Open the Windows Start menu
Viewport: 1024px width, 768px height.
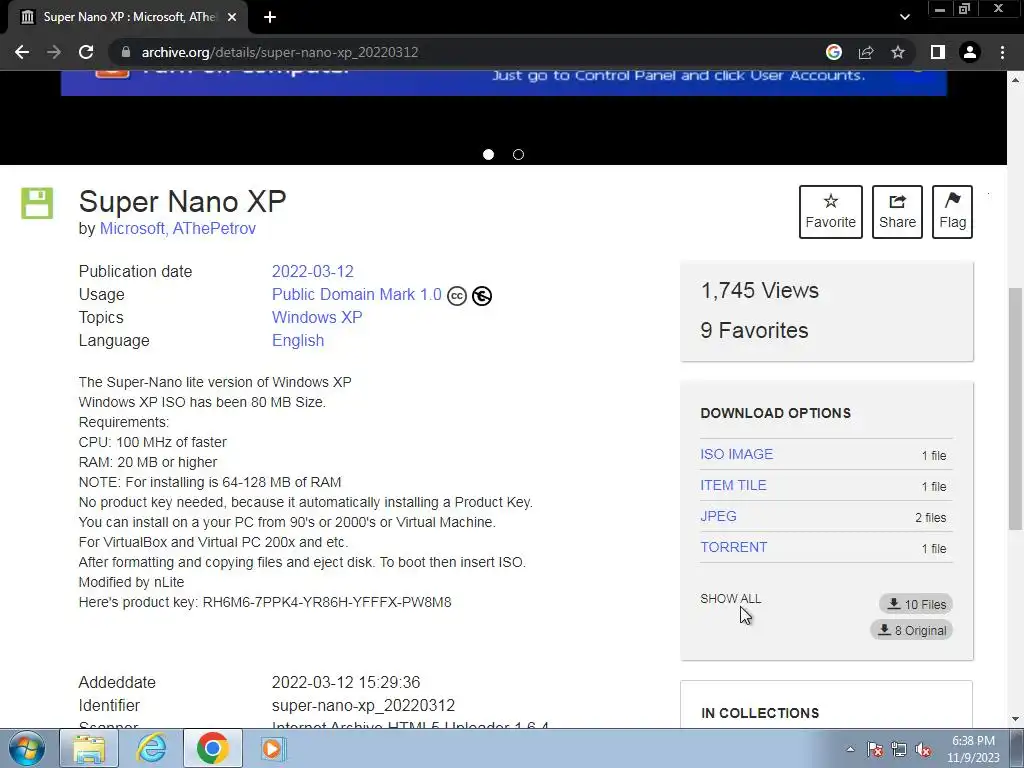pyautogui.click(x=26, y=748)
